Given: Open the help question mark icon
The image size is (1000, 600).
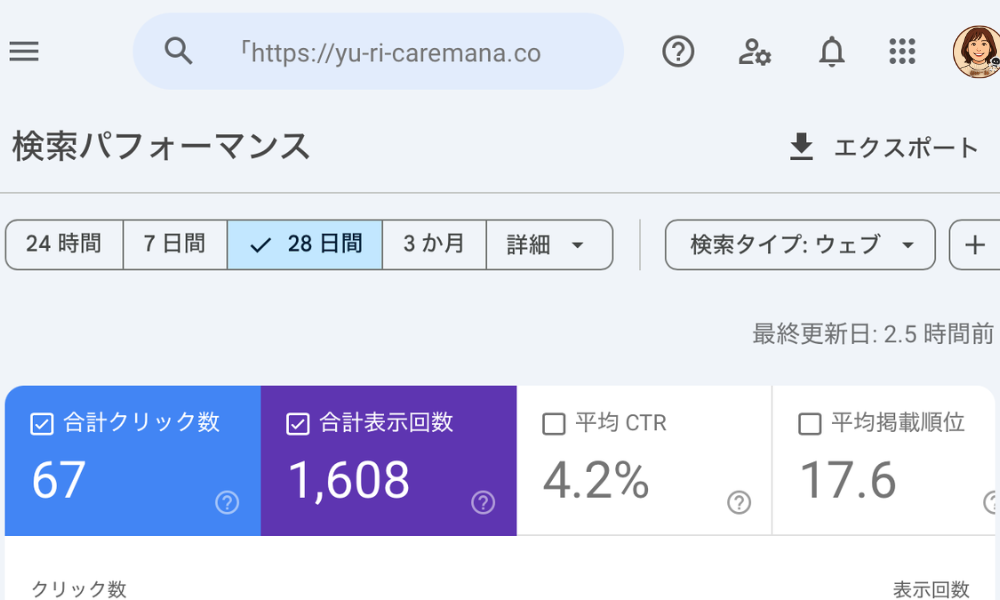Looking at the screenshot, I should [678, 51].
